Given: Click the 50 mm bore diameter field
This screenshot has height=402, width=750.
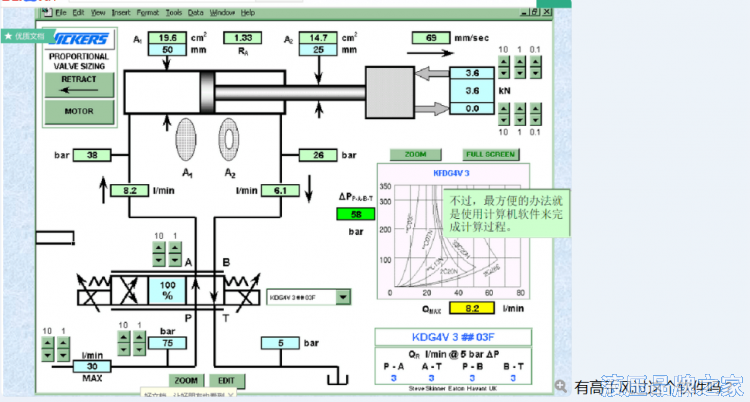Looking at the screenshot, I should tap(166, 49).
